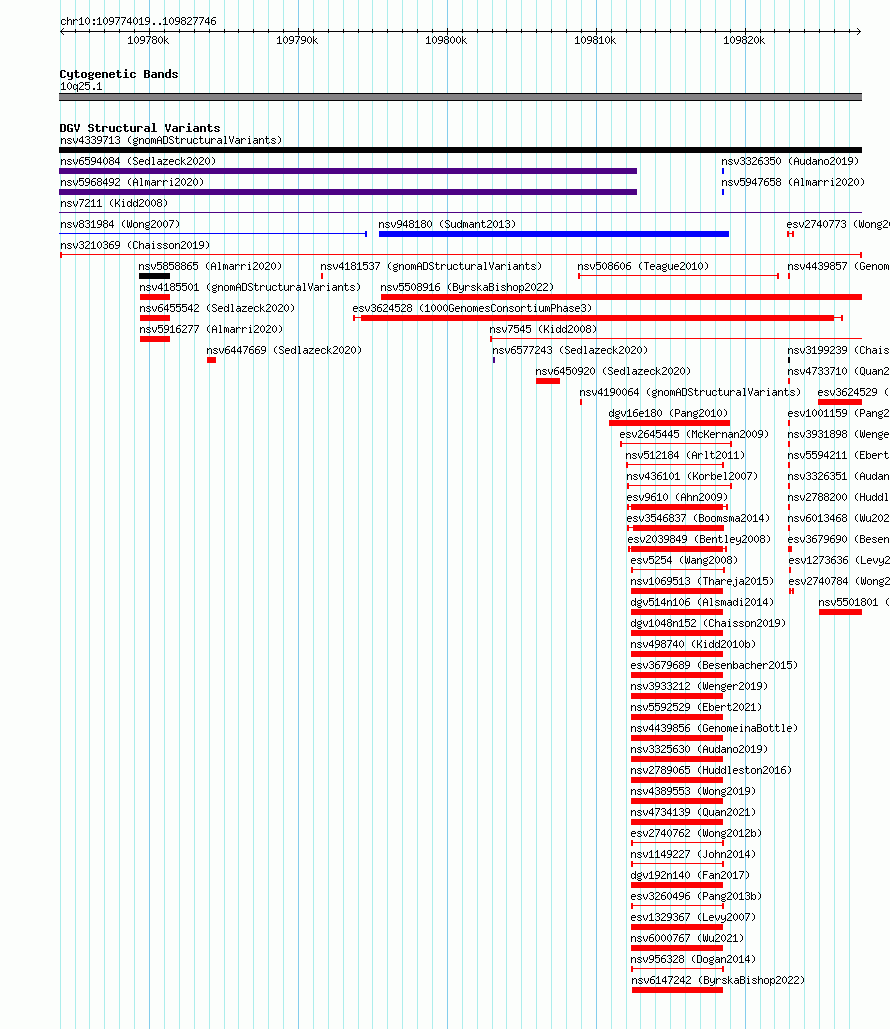Screen dimensions: 890x1029
Task: Click the nsv3210369 Chaisson2019 label
Action: pyautogui.click(x=135, y=245)
